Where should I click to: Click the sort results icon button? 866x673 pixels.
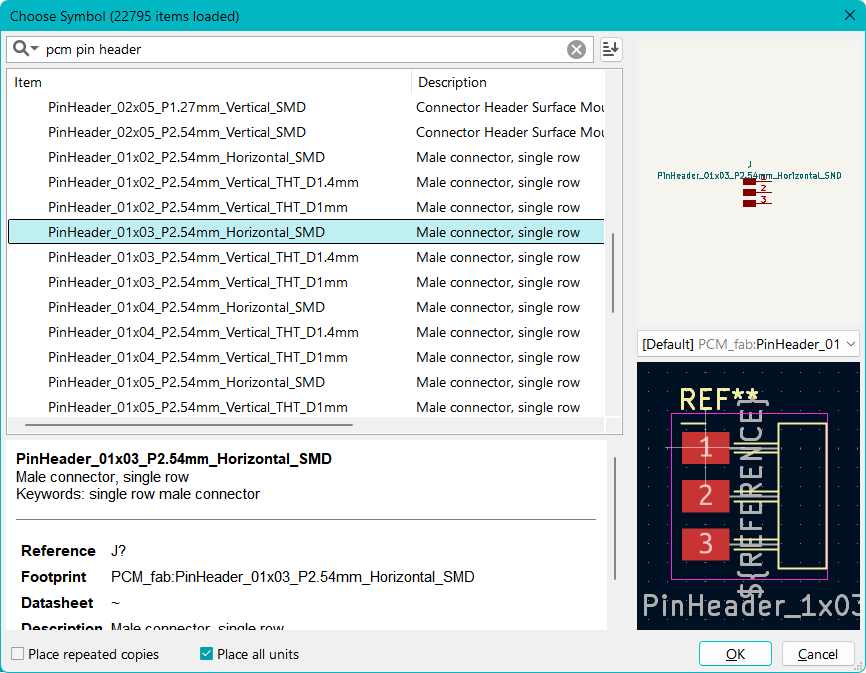click(x=610, y=49)
